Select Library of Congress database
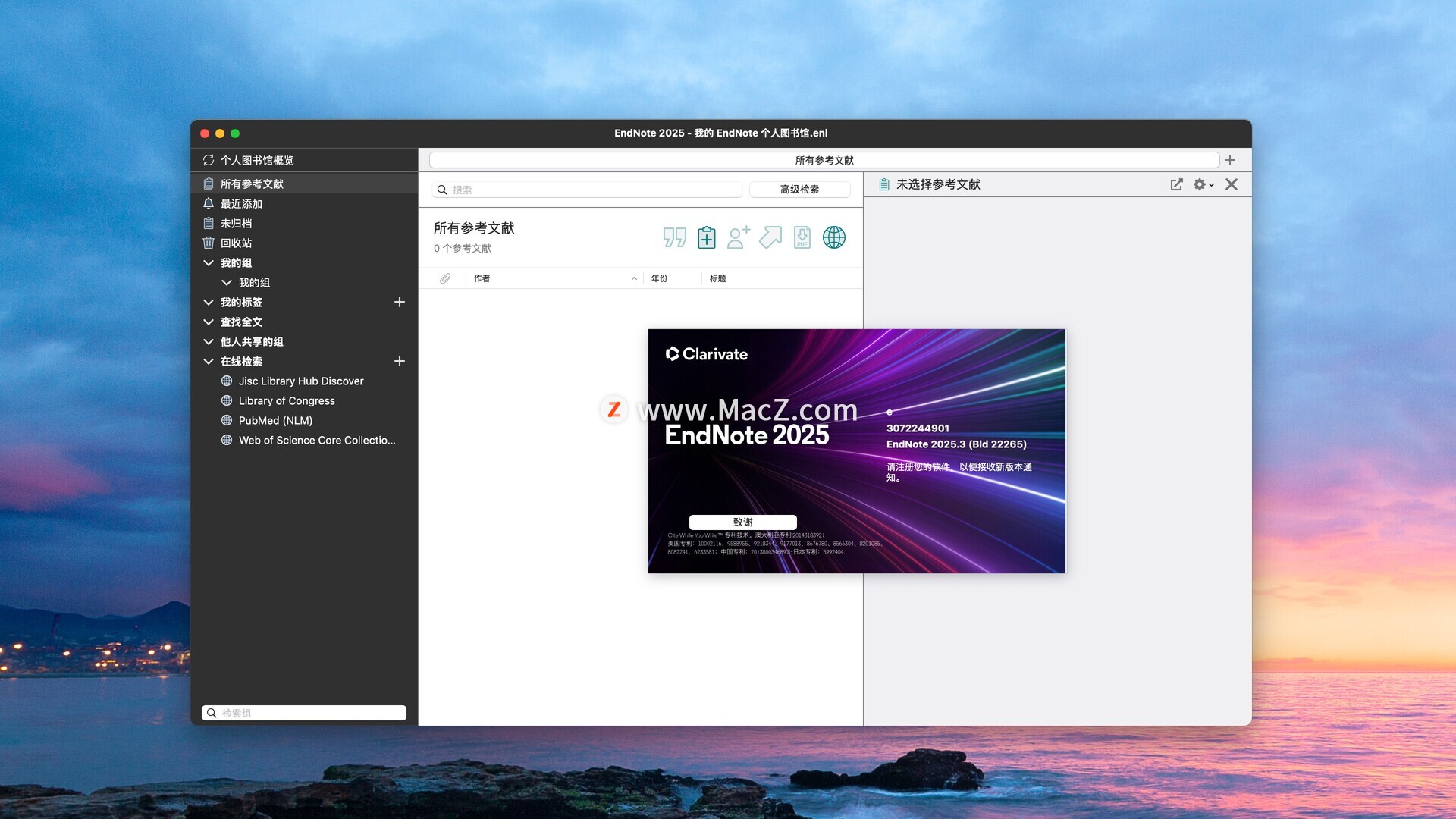Viewport: 1456px width, 819px height. (x=286, y=401)
